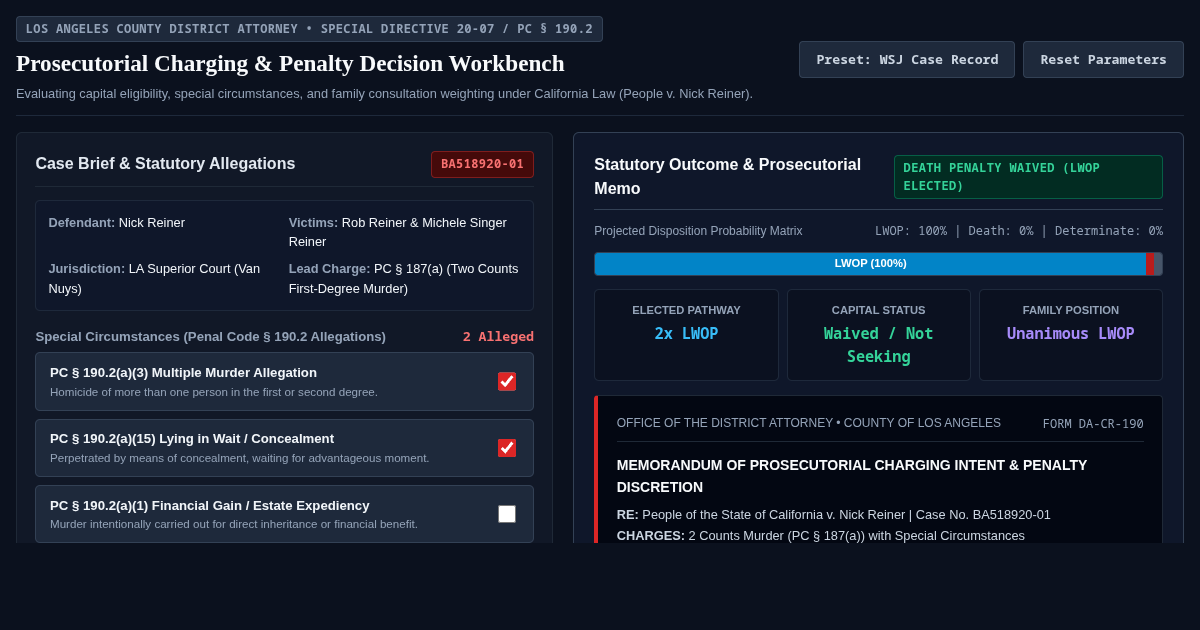This screenshot has width=1200, height=630.
Task: Click the BA518920-01 case number badge
Action: pyautogui.click(x=482, y=164)
